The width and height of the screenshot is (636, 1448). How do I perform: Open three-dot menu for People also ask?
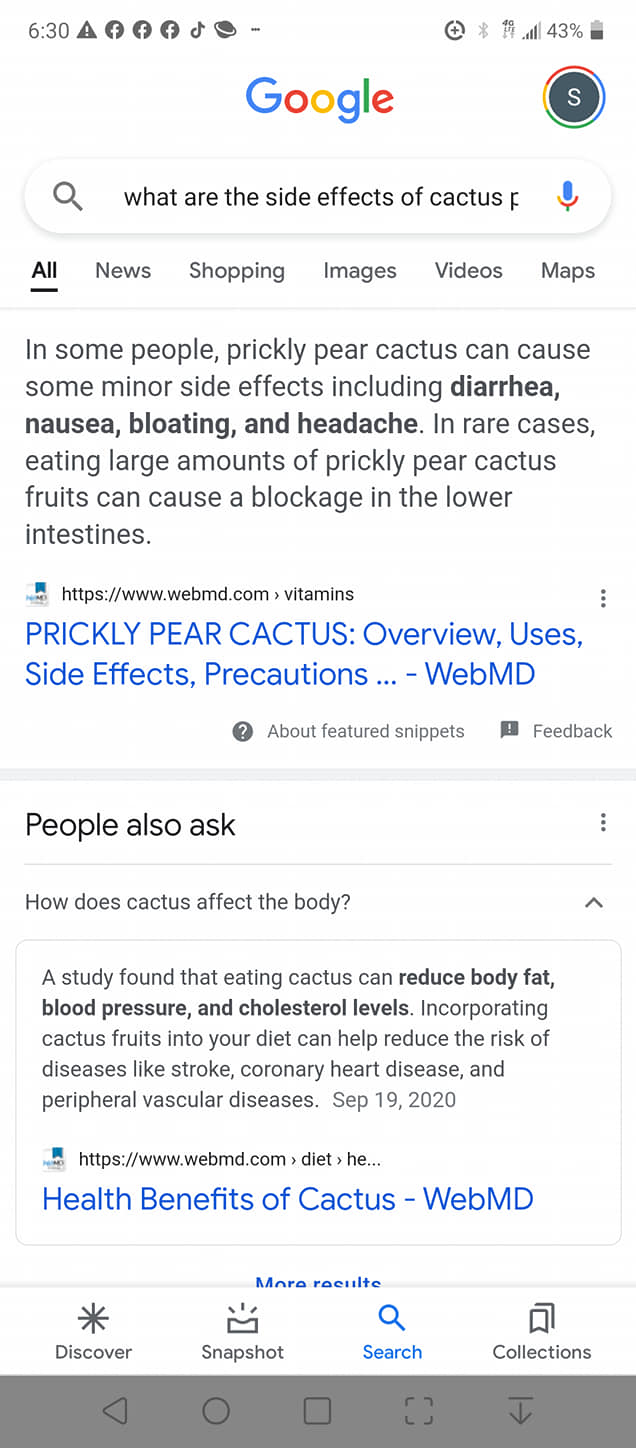[x=602, y=823]
